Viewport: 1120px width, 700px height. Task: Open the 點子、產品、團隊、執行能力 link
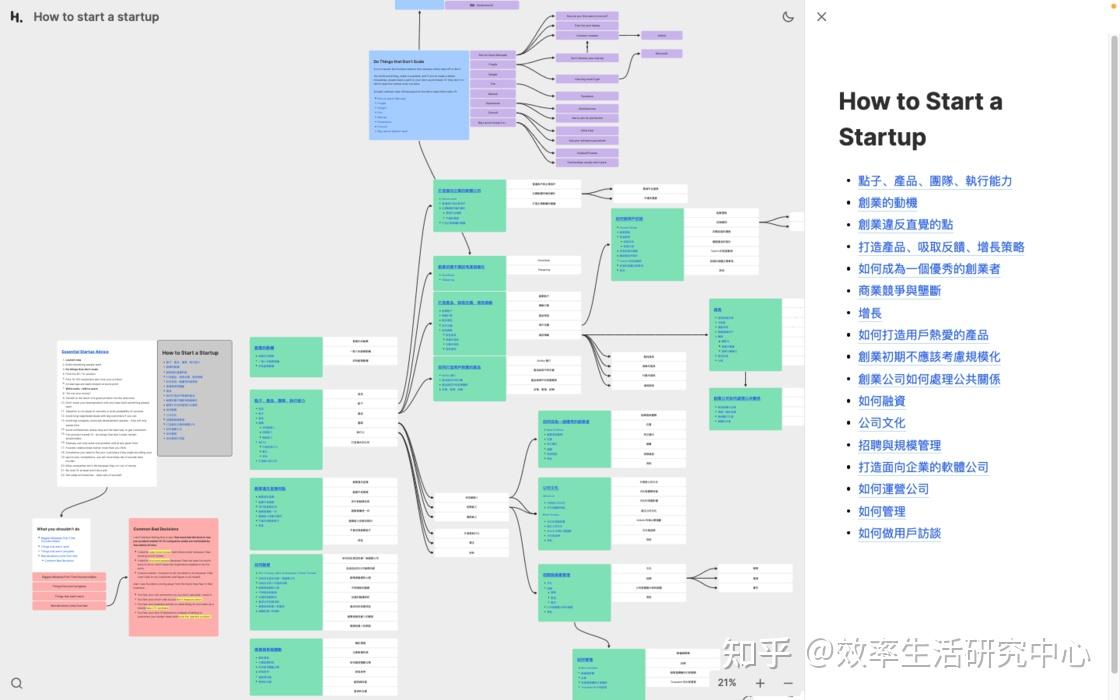click(x=935, y=180)
